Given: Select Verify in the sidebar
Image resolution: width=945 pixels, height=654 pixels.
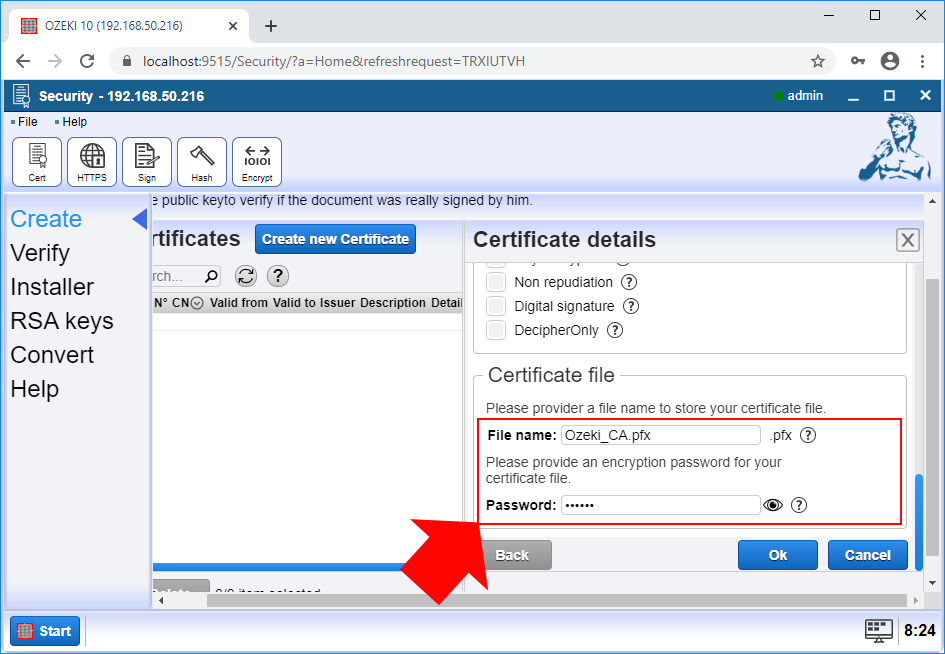Looking at the screenshot, I should (x=40, y=253).
